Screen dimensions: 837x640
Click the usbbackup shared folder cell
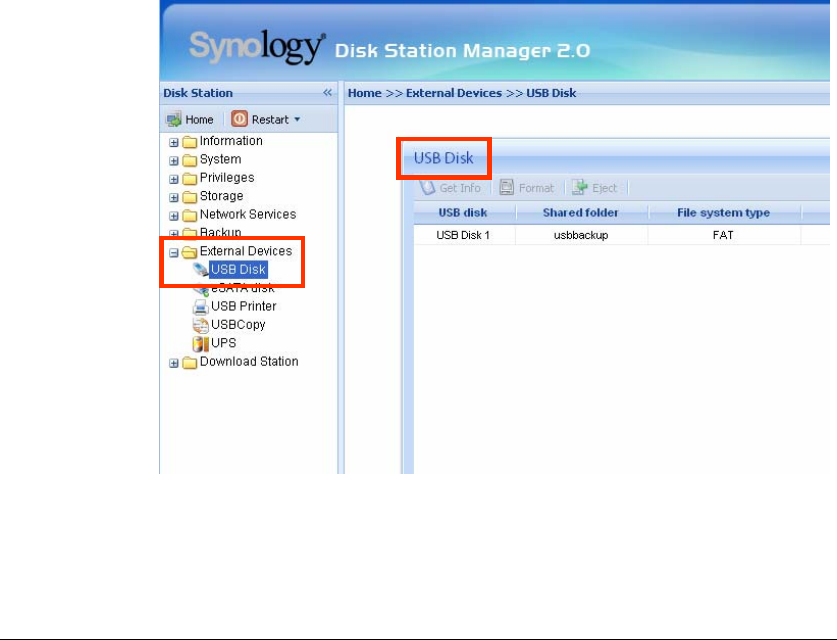[x=581, y=235]
